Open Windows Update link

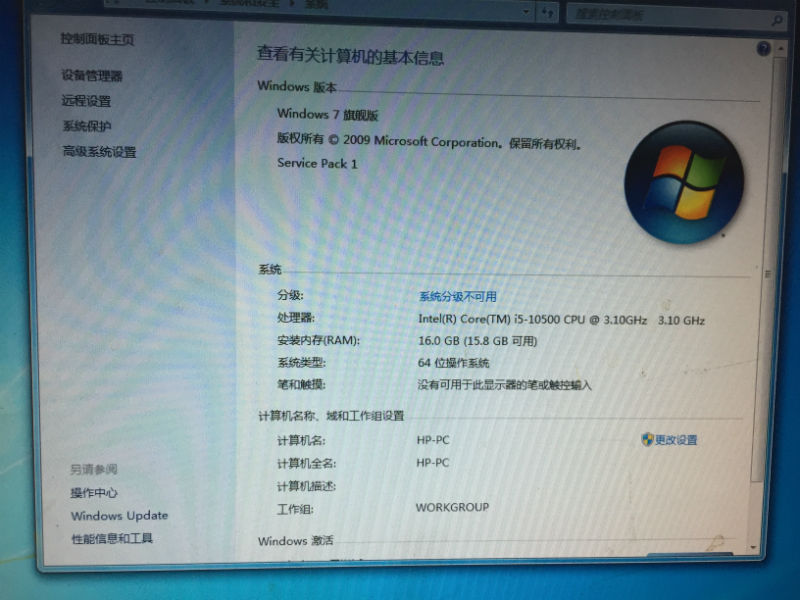pyautogui.click(x=119, y=515)
